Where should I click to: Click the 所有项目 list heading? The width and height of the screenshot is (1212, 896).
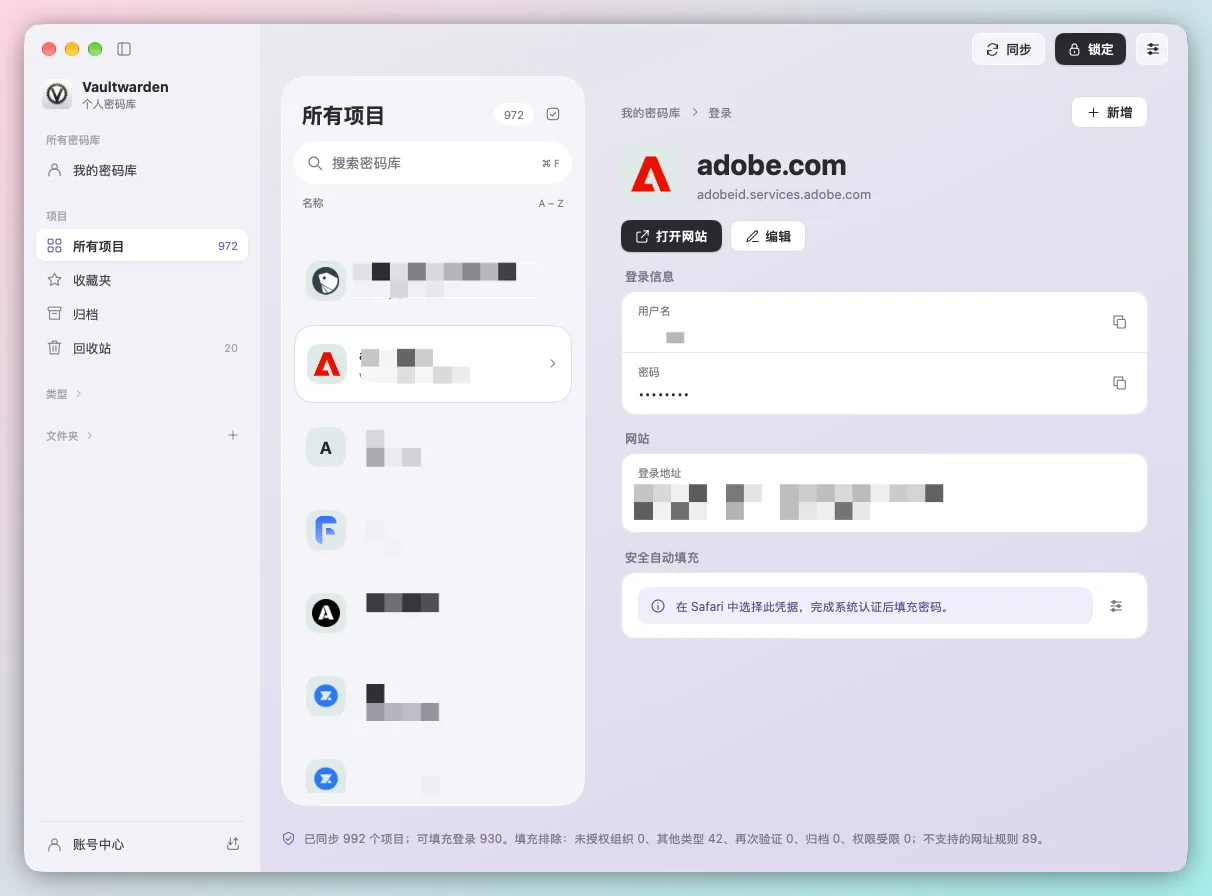tap(343, 115)
